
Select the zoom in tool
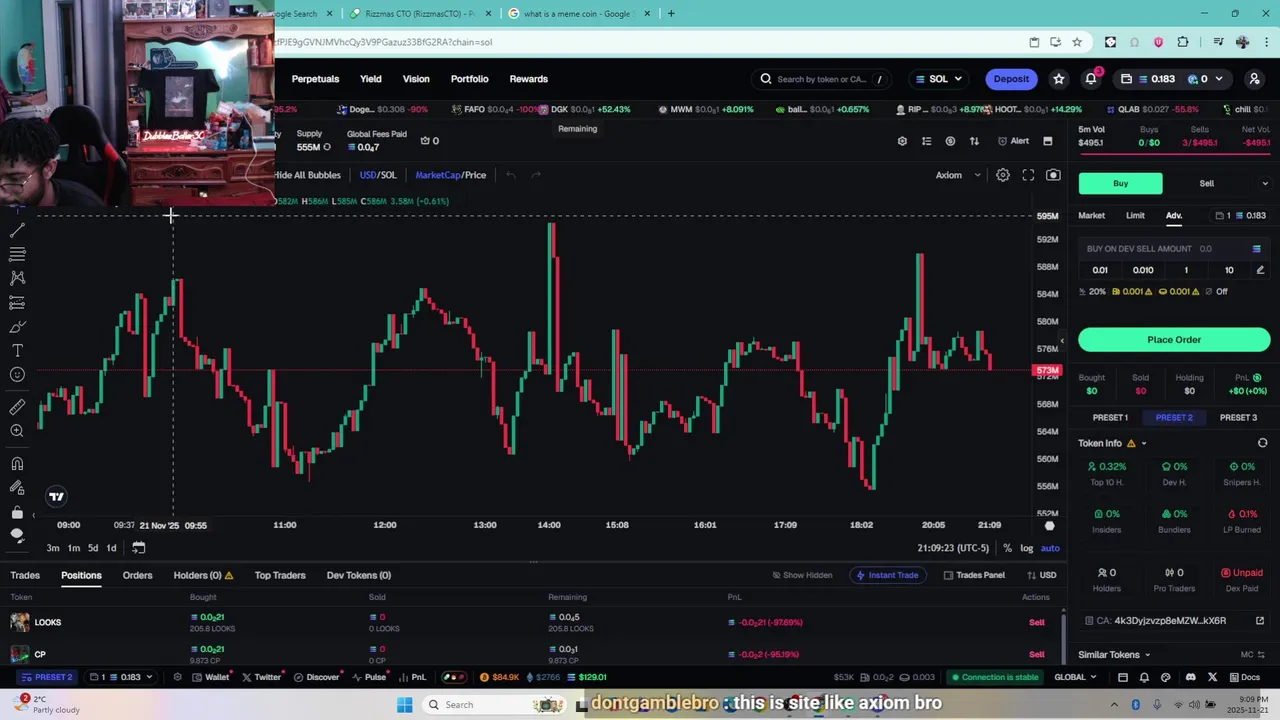[17, 431]
